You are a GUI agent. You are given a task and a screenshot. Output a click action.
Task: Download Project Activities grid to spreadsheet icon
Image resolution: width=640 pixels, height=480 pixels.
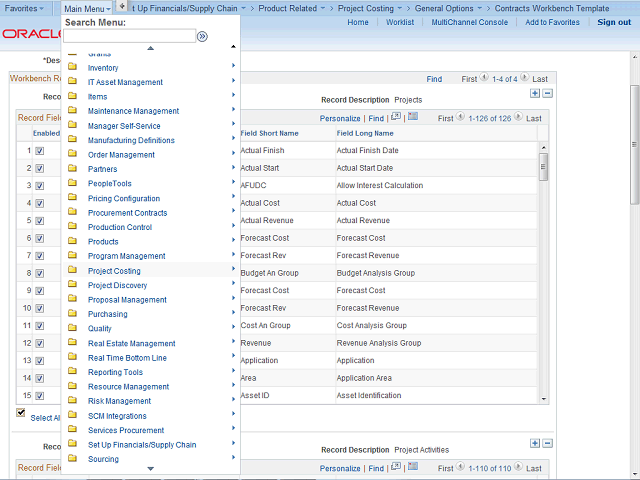(x=413, y=467)
